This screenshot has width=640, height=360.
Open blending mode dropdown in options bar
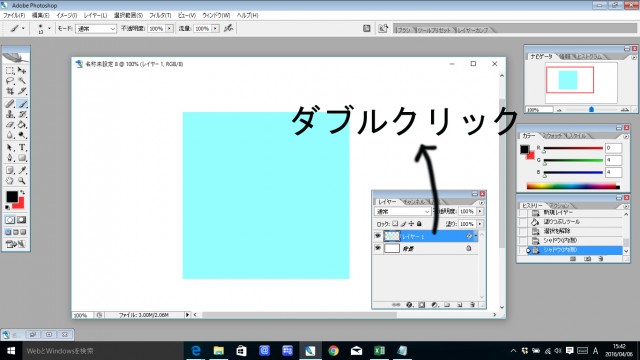coord(96,29)
